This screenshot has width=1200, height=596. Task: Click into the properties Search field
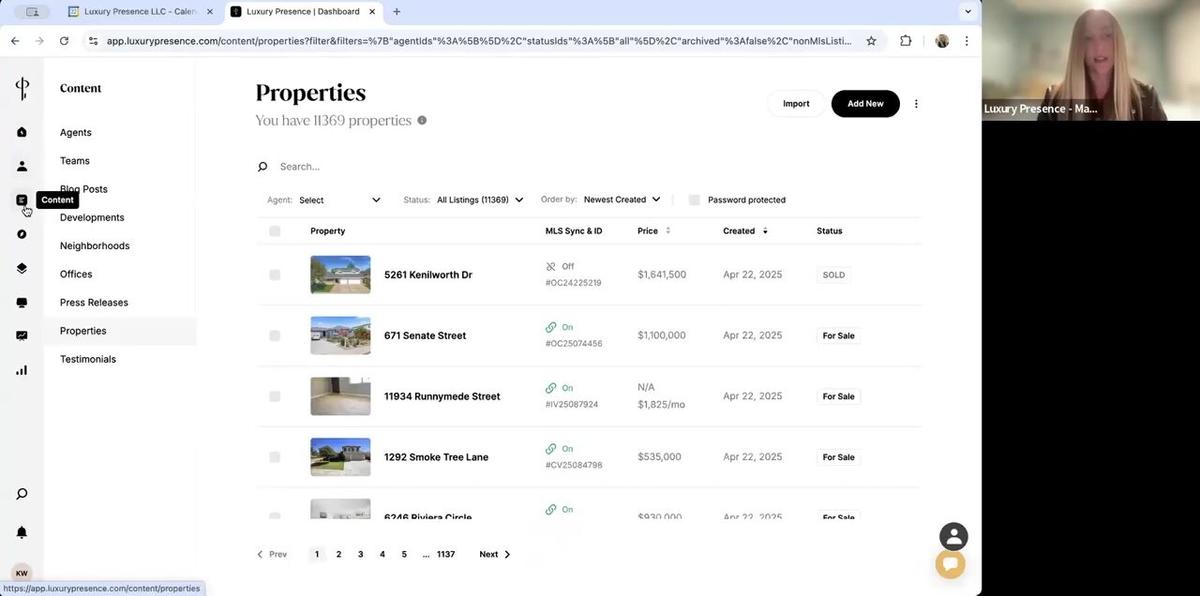[x=590, y=167]
